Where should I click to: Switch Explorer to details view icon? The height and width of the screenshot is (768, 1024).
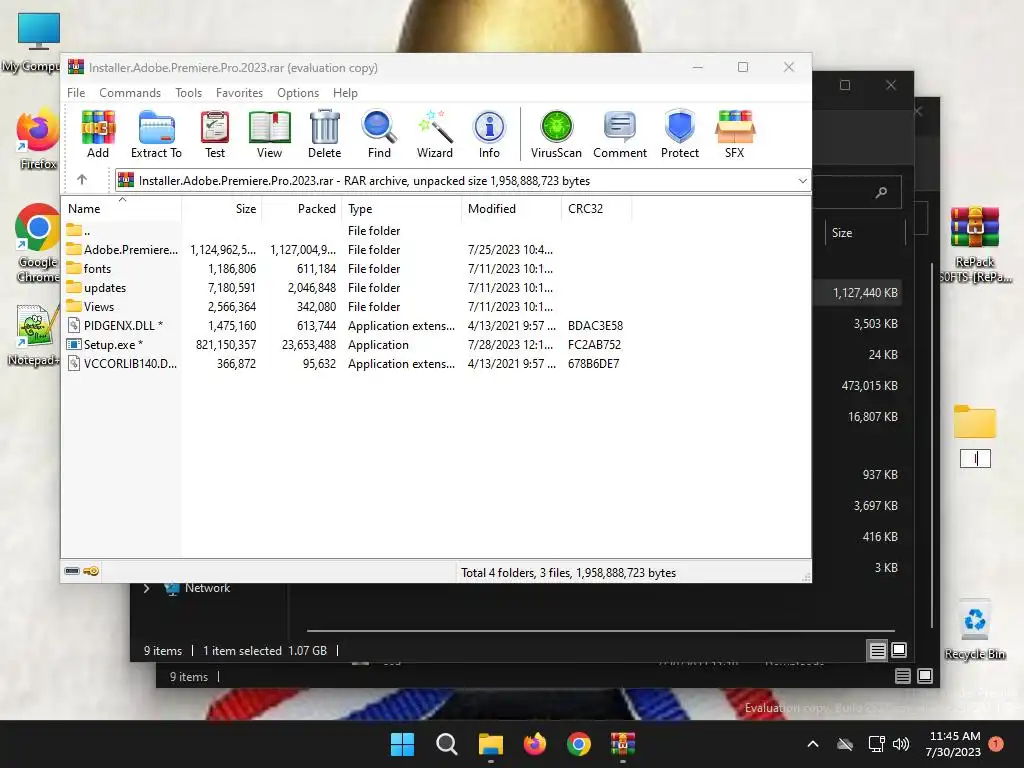[x=877, y=650]
